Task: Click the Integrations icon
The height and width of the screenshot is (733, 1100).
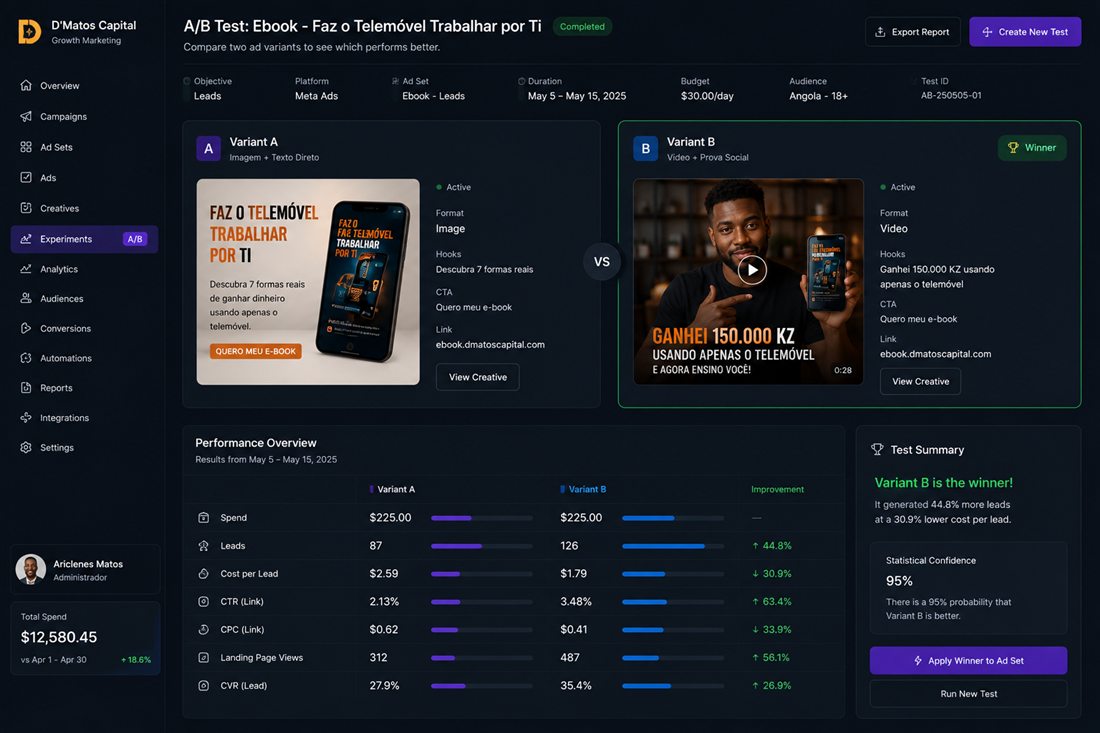Action: coord(26,417)
